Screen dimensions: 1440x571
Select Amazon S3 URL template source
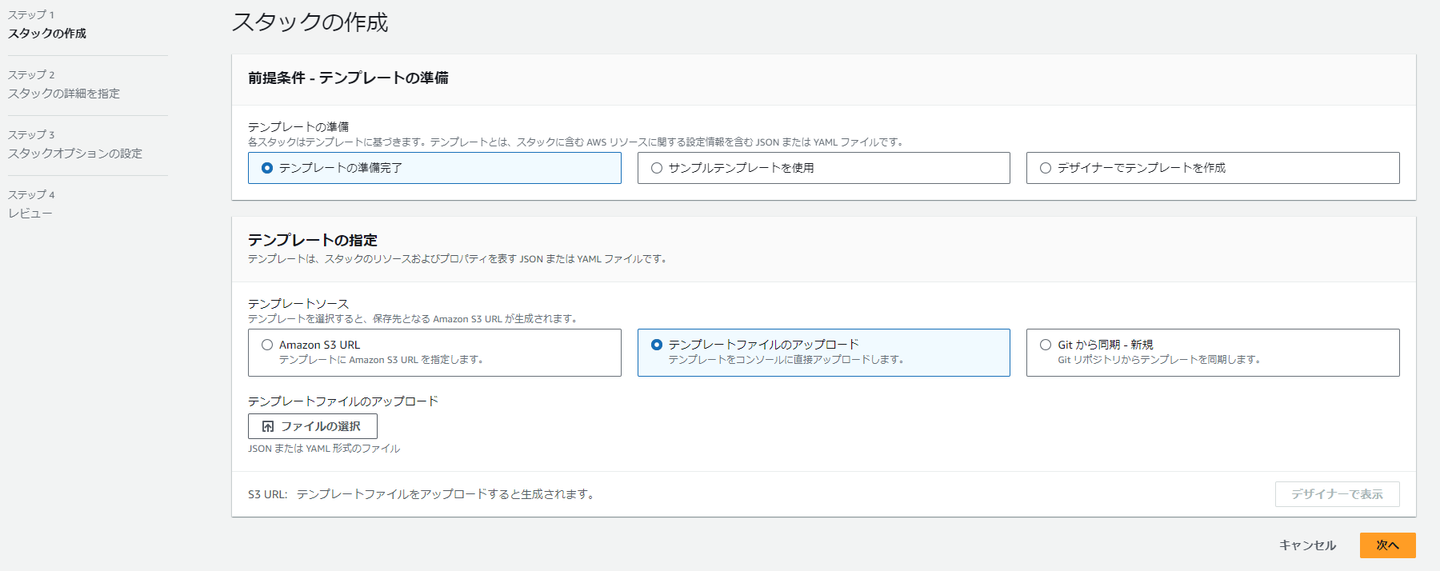pyautogui.click(x=267, y=345)
